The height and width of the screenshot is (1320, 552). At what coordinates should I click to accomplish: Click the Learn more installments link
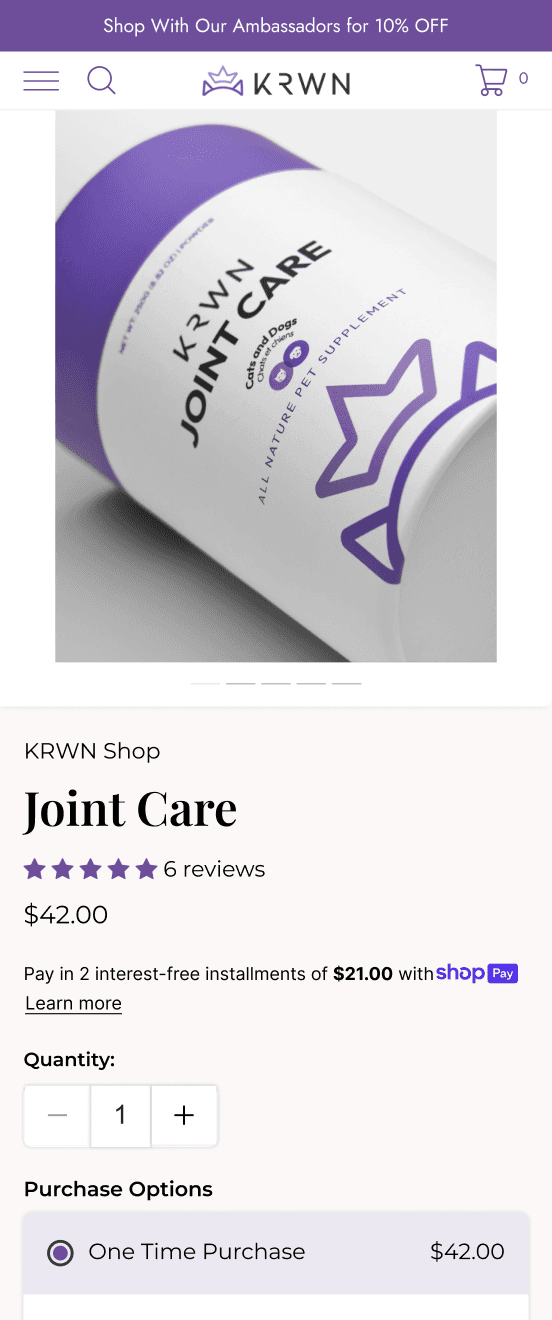tap(73, 1003)
